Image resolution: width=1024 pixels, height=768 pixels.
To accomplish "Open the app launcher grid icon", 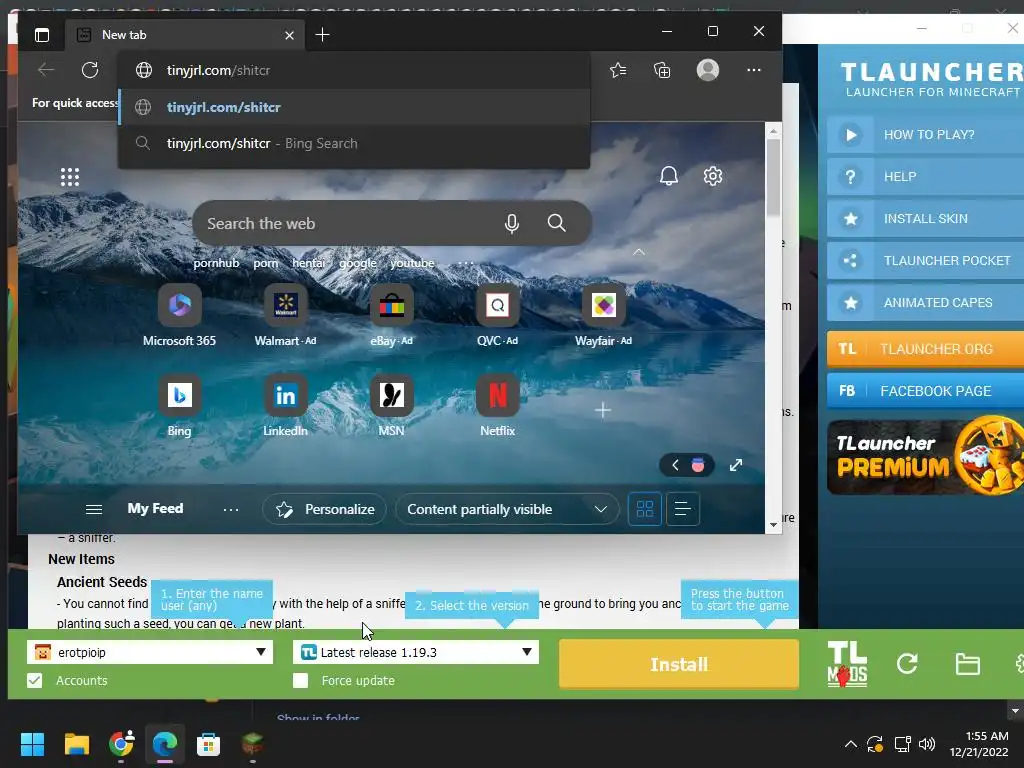I will coord(70,177).
